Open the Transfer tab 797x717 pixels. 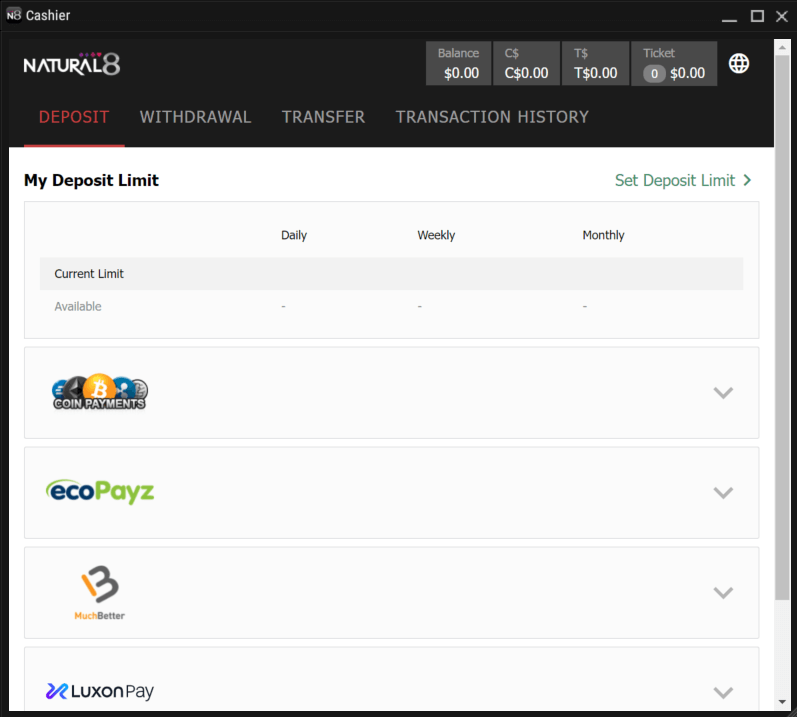coord(323,117)
